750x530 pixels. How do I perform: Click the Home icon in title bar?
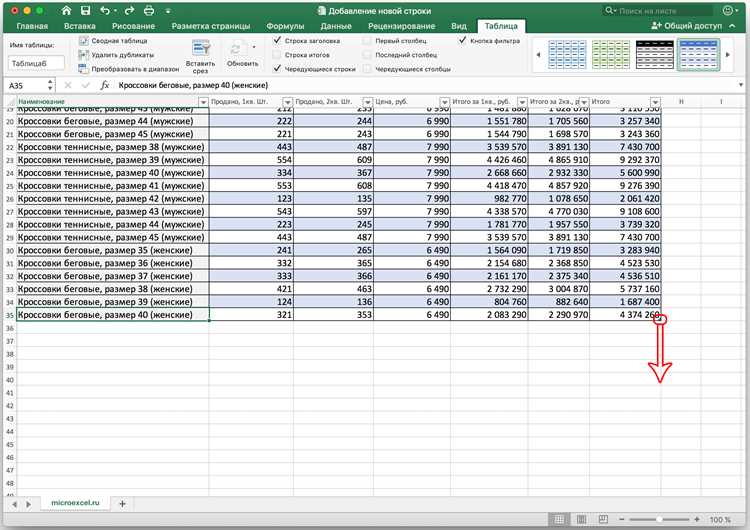pos(66,11)
